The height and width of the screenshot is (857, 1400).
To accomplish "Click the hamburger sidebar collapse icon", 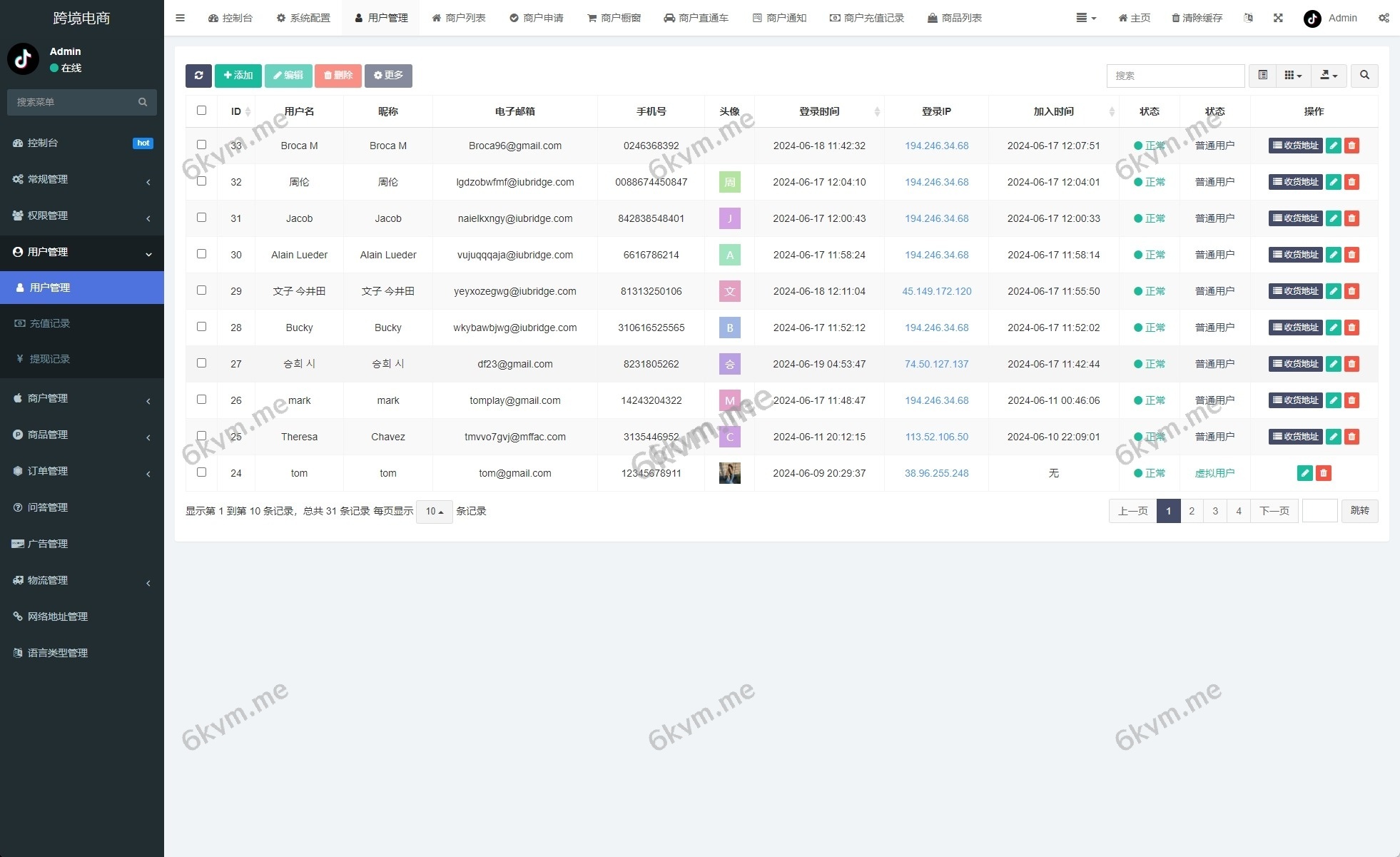I will click(x=180, y=18).
